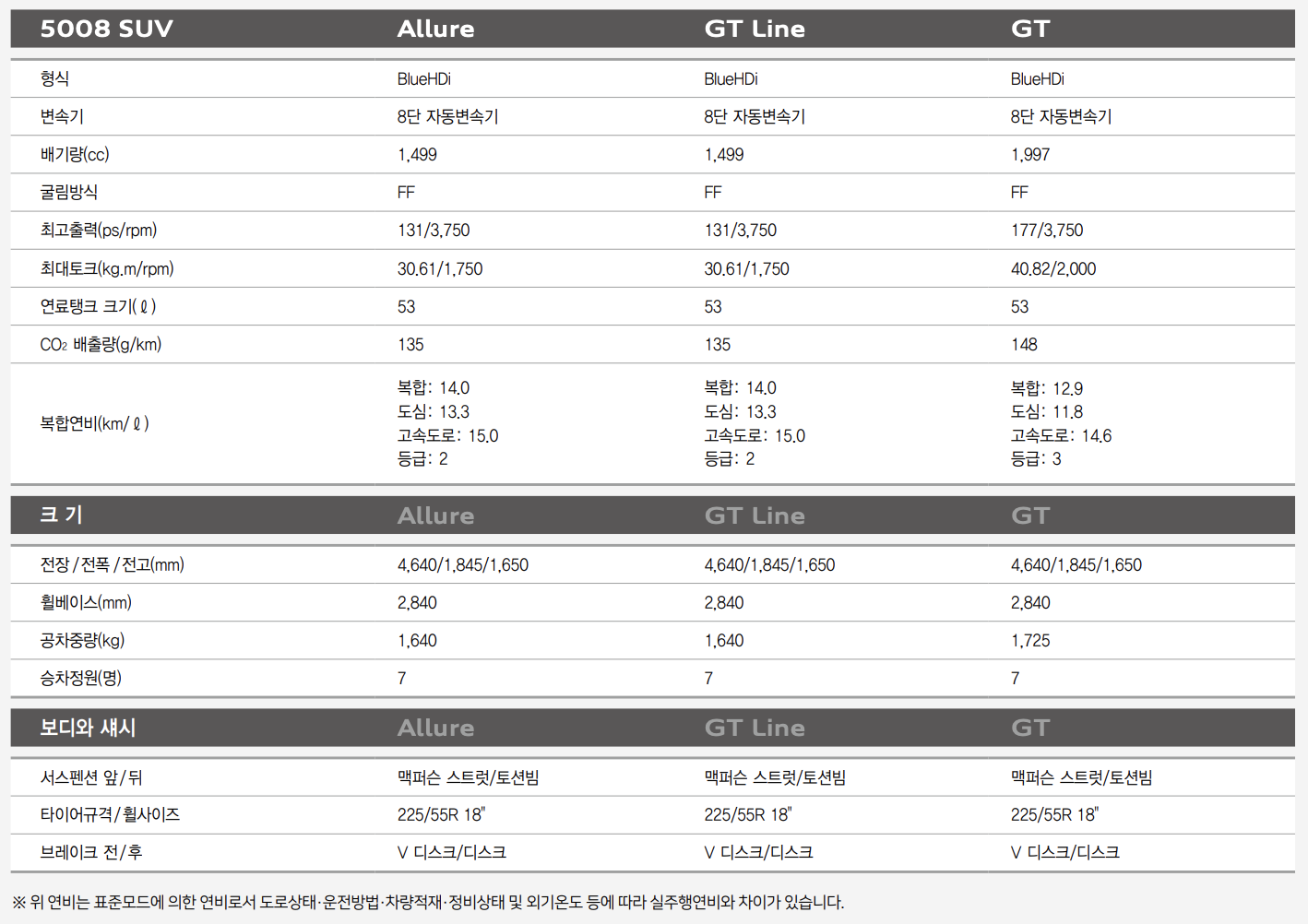Select the Allure curb weight 1,640
This screenshot has height=924, width=1308.
[417, 640]
